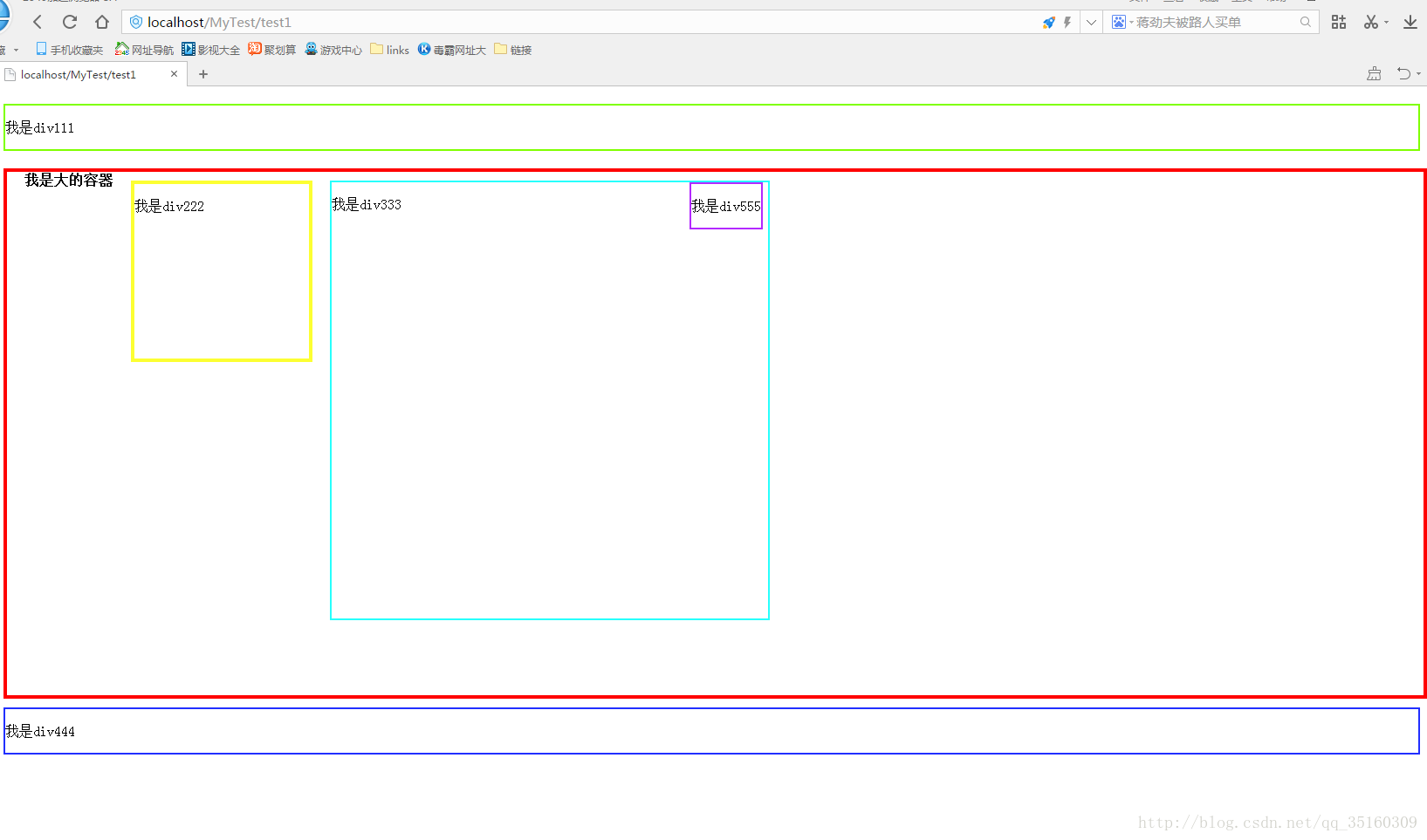
Task: Expand the scissors tool dropdown arrow
Action: coord(1386,23)
